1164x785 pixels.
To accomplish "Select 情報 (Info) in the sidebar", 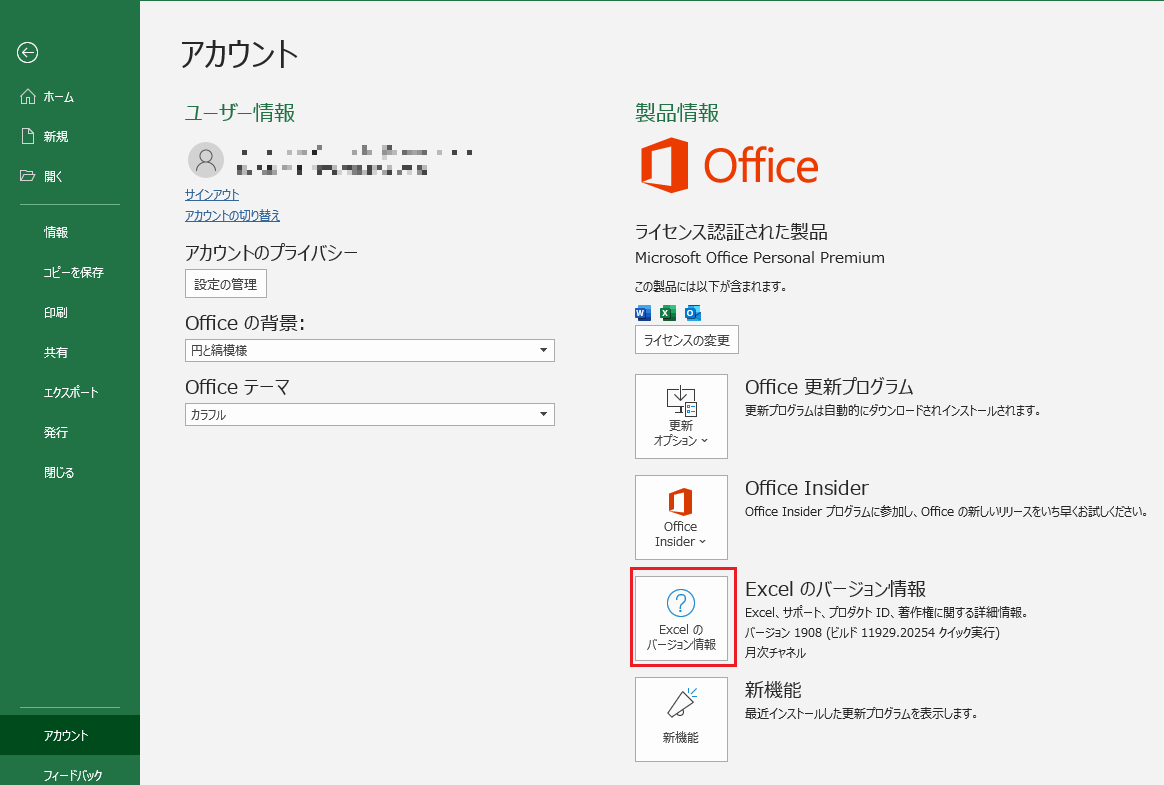I will coord(56,232).
